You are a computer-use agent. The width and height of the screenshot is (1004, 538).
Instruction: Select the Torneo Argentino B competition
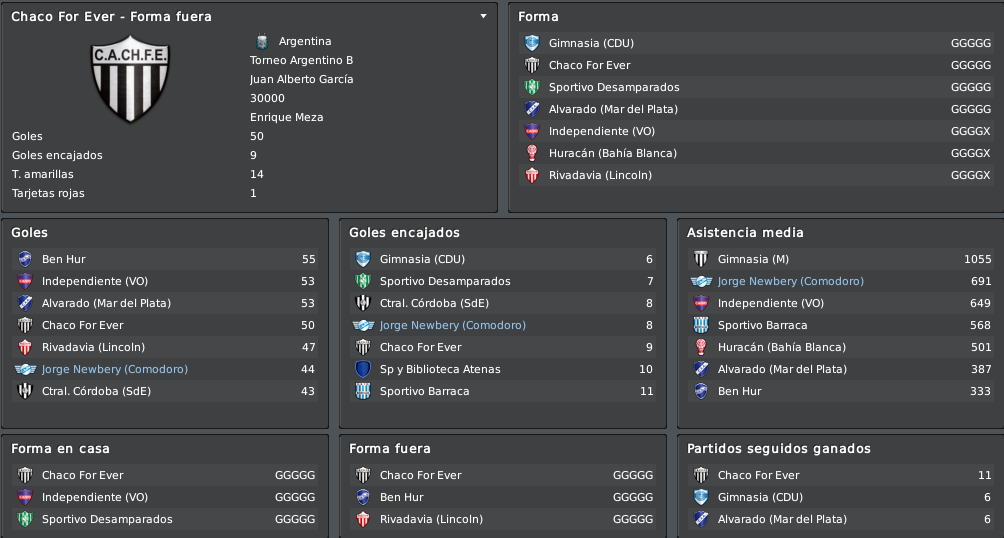pyautogui.click(x=302, y=60)
